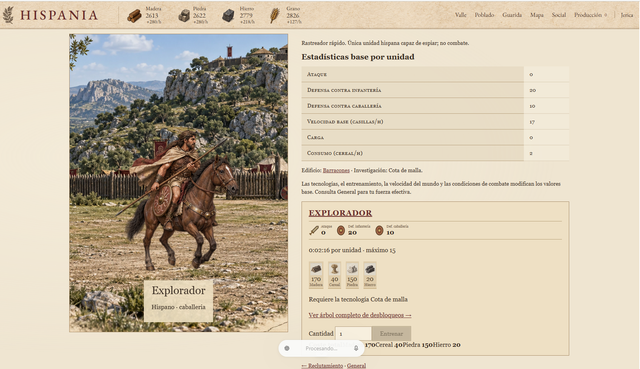
Task: Expand the Producción dropdown menu
Action: pyautogui.click(x=590, y=15)
